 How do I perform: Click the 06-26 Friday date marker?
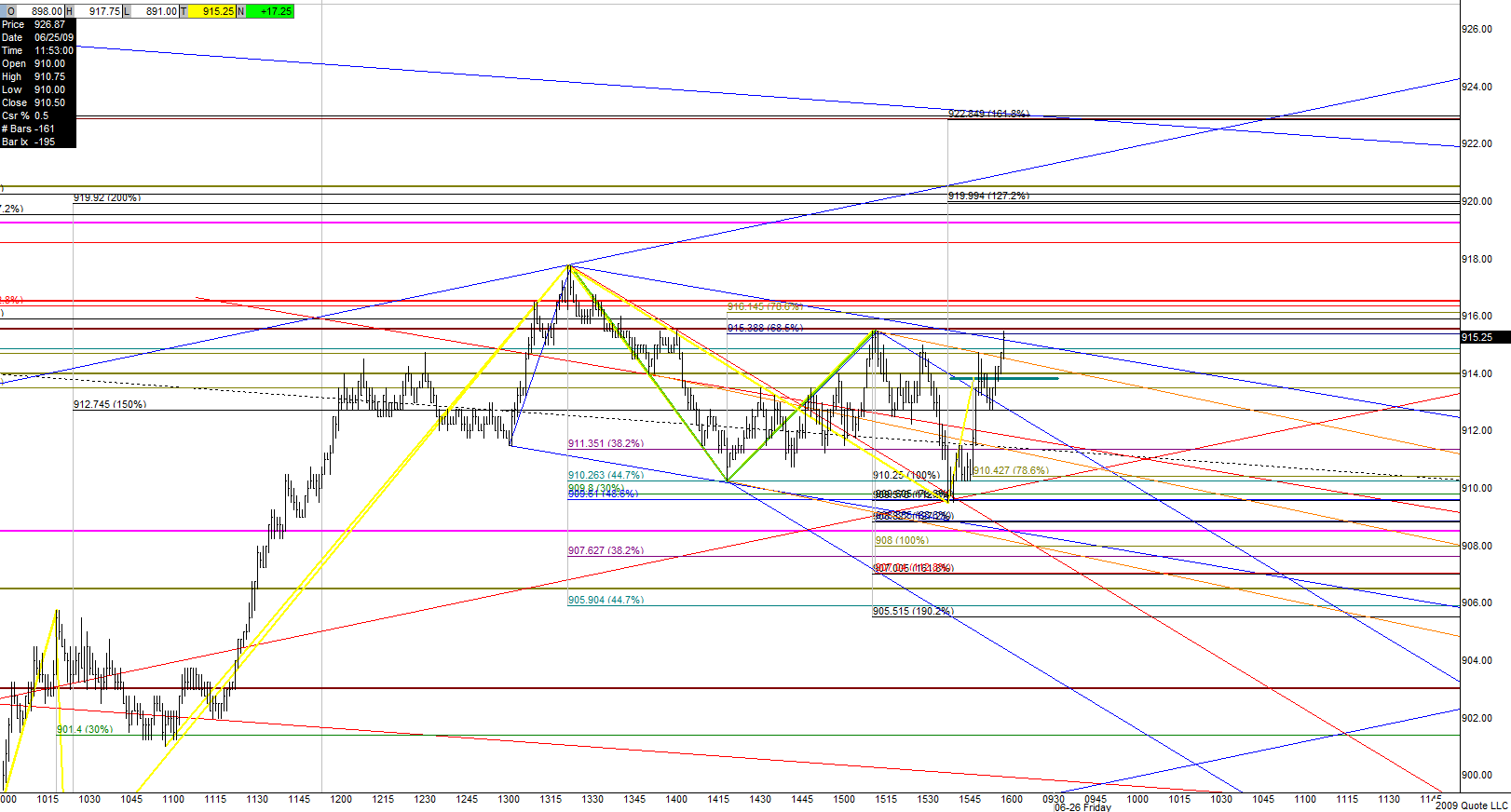[1082, 807]
